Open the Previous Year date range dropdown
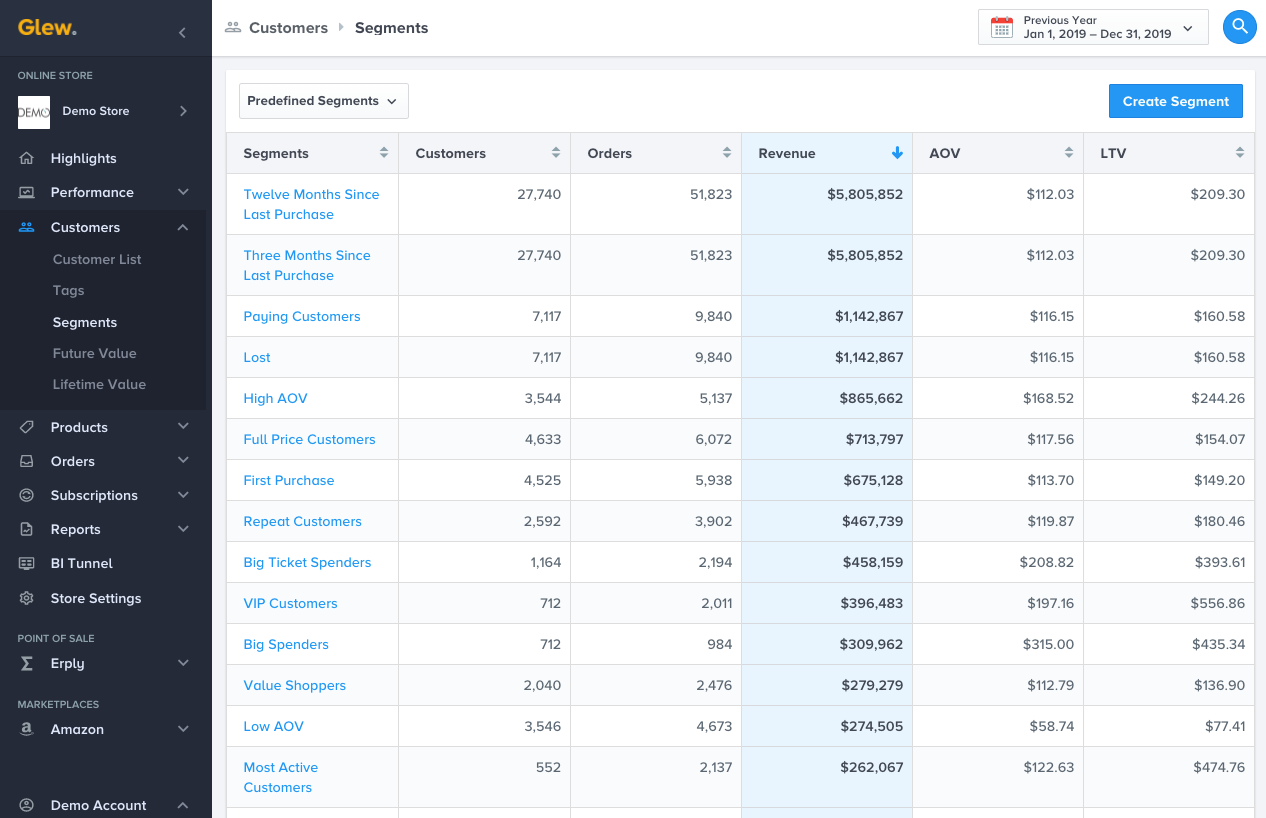The height and width of the screenshot is (818, 1266). pos(1093,28)
